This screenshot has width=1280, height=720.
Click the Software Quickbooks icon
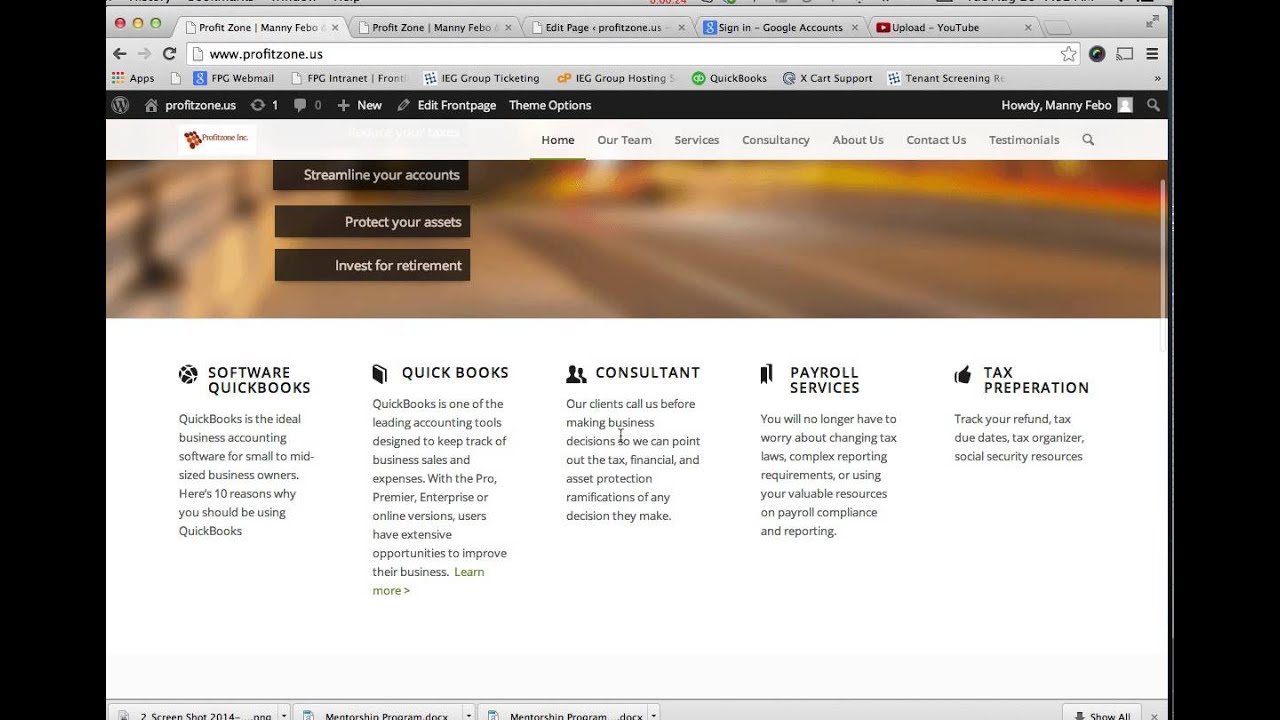(x=188, y=374)
